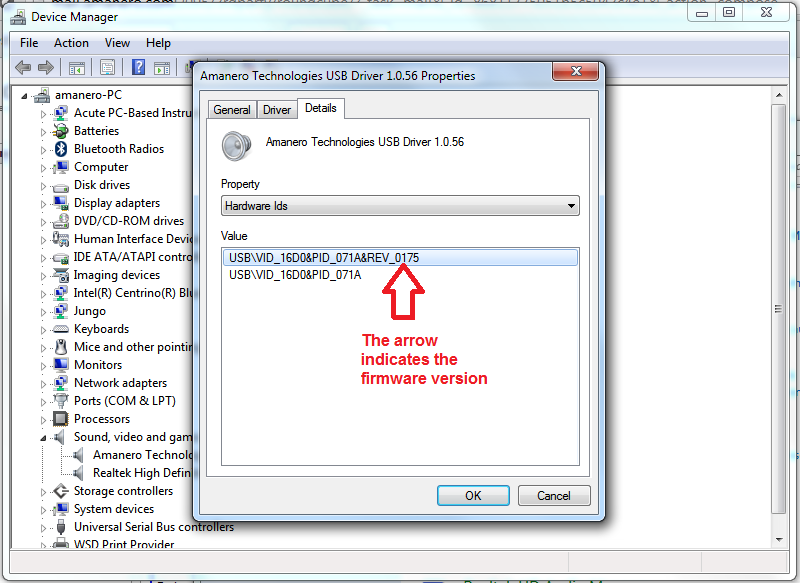Expand the Jungo node
The width and height of the screenshot is (800, 583).
43,312
